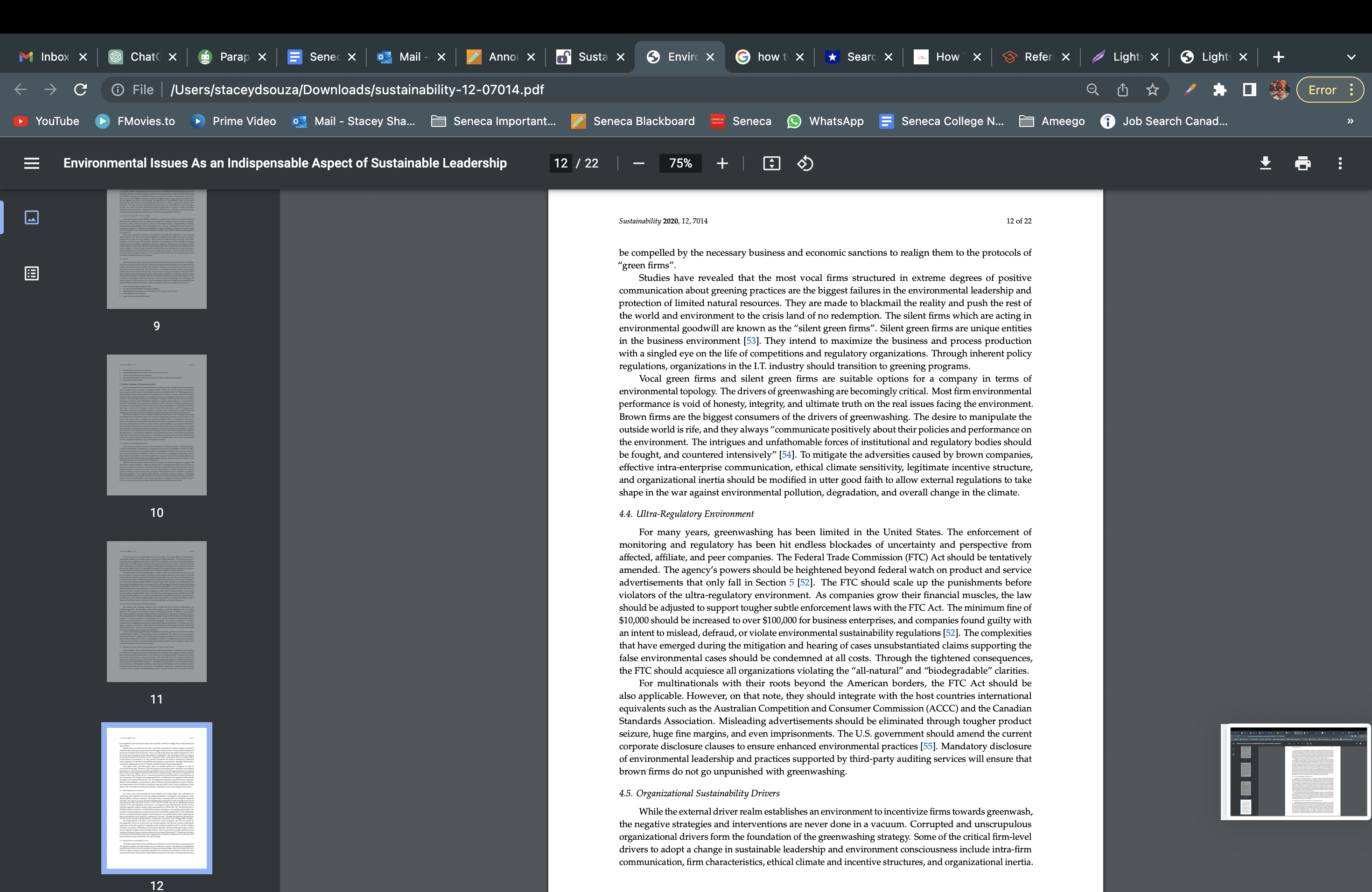
Task: Expand the tab search chevron
Action: coord(1351,57)
